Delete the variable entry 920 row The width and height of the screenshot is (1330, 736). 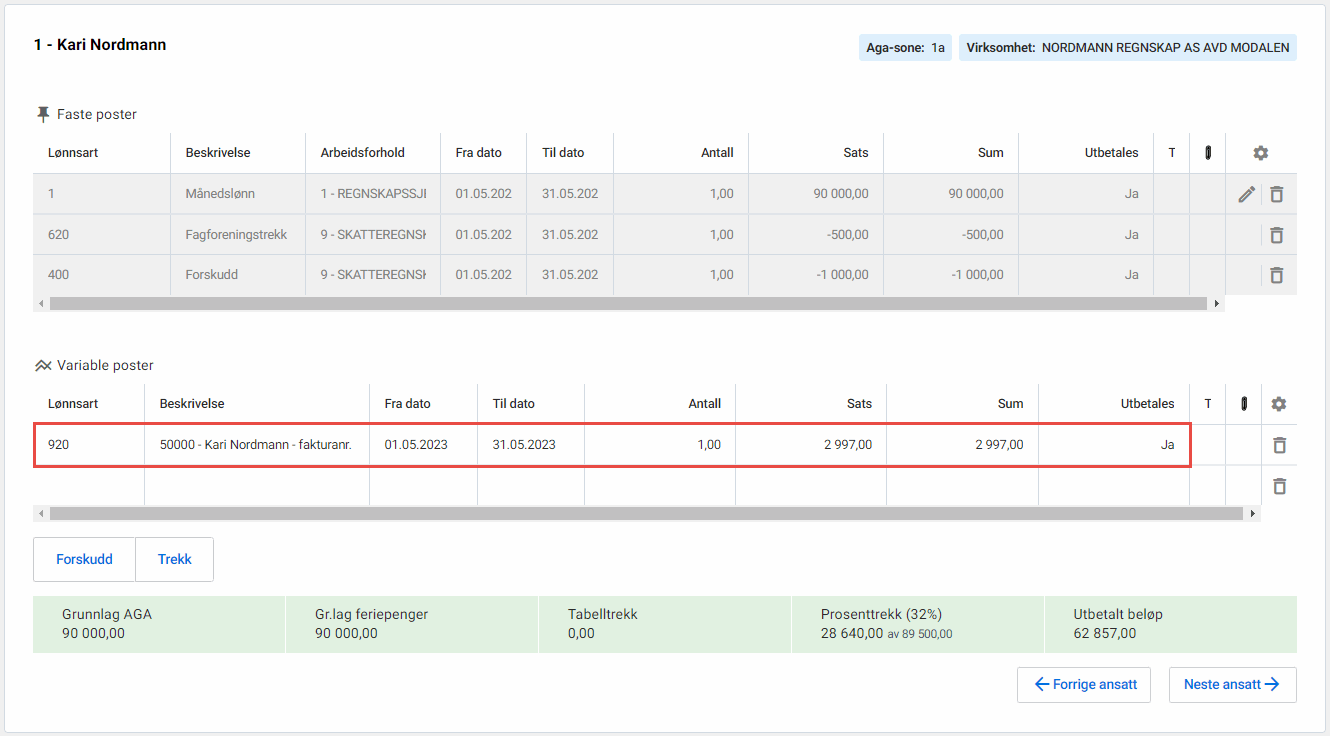1279,445
